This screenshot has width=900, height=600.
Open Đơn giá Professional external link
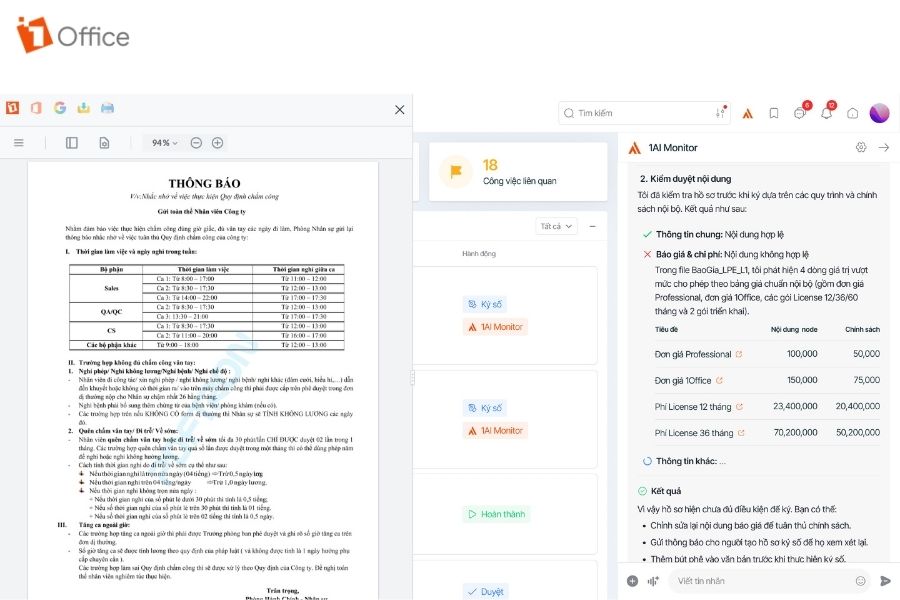coord(739,354)
